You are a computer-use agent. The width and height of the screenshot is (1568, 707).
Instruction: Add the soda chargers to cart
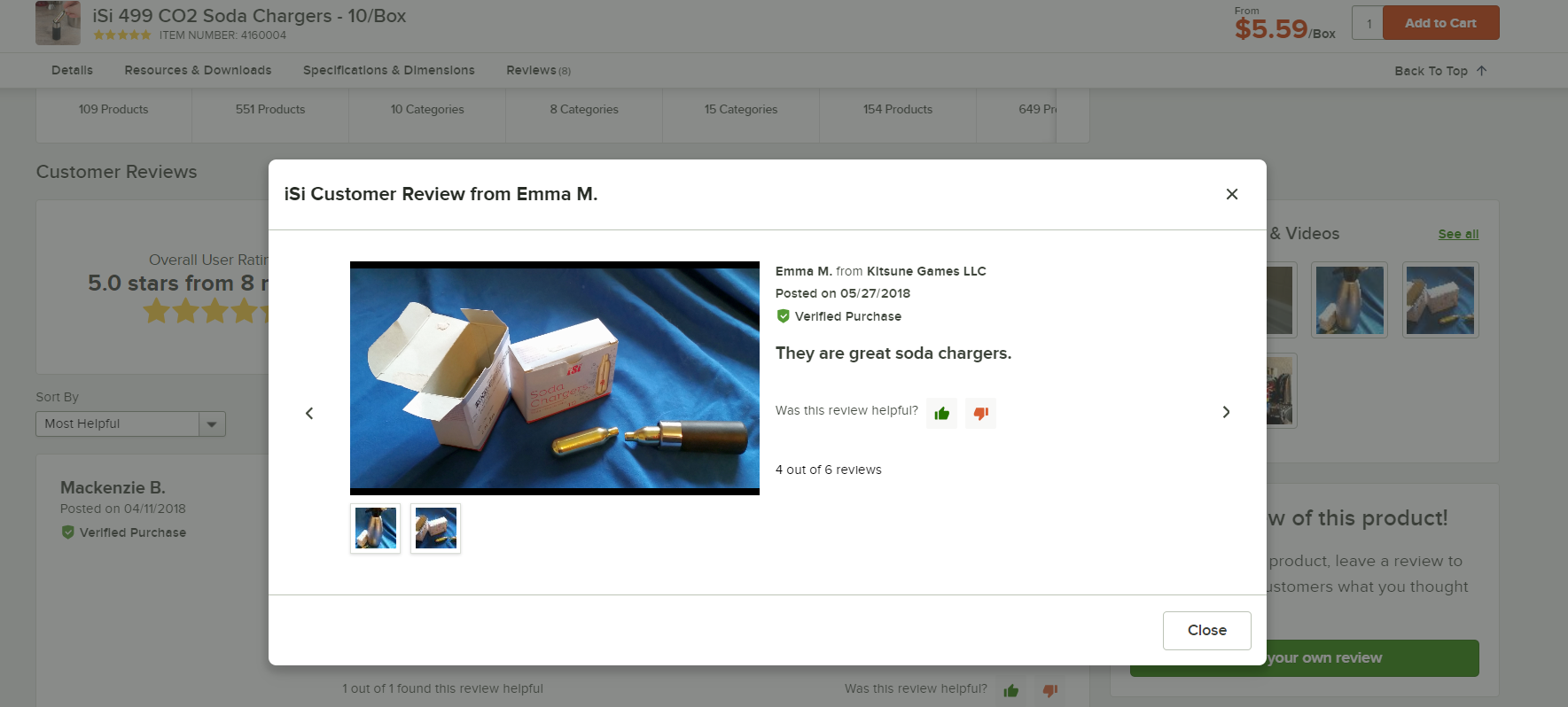point(1441,23)
